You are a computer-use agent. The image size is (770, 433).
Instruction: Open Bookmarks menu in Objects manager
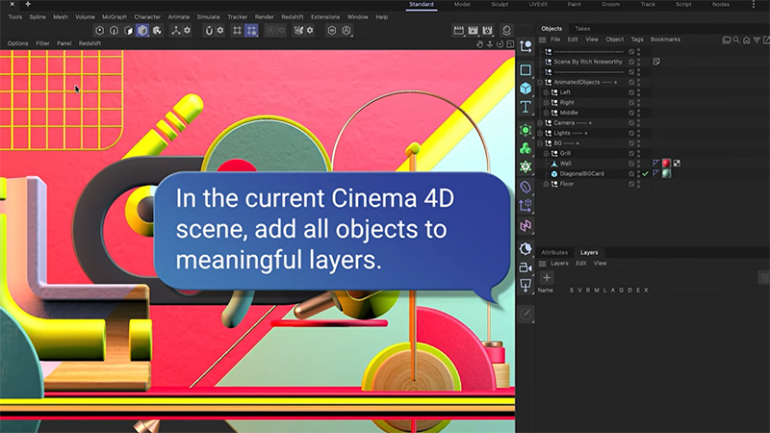point(665,39)
